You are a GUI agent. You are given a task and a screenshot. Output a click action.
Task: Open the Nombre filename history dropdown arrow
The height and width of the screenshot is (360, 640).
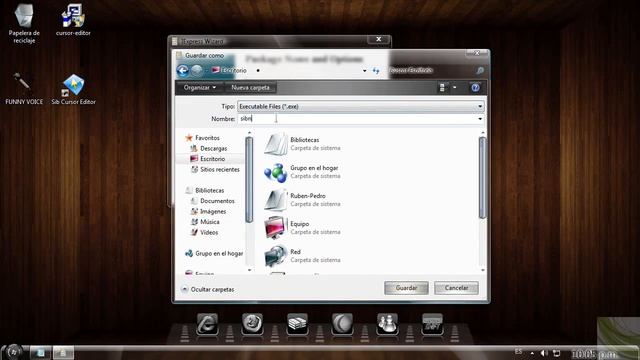click(x=480, y=119)
